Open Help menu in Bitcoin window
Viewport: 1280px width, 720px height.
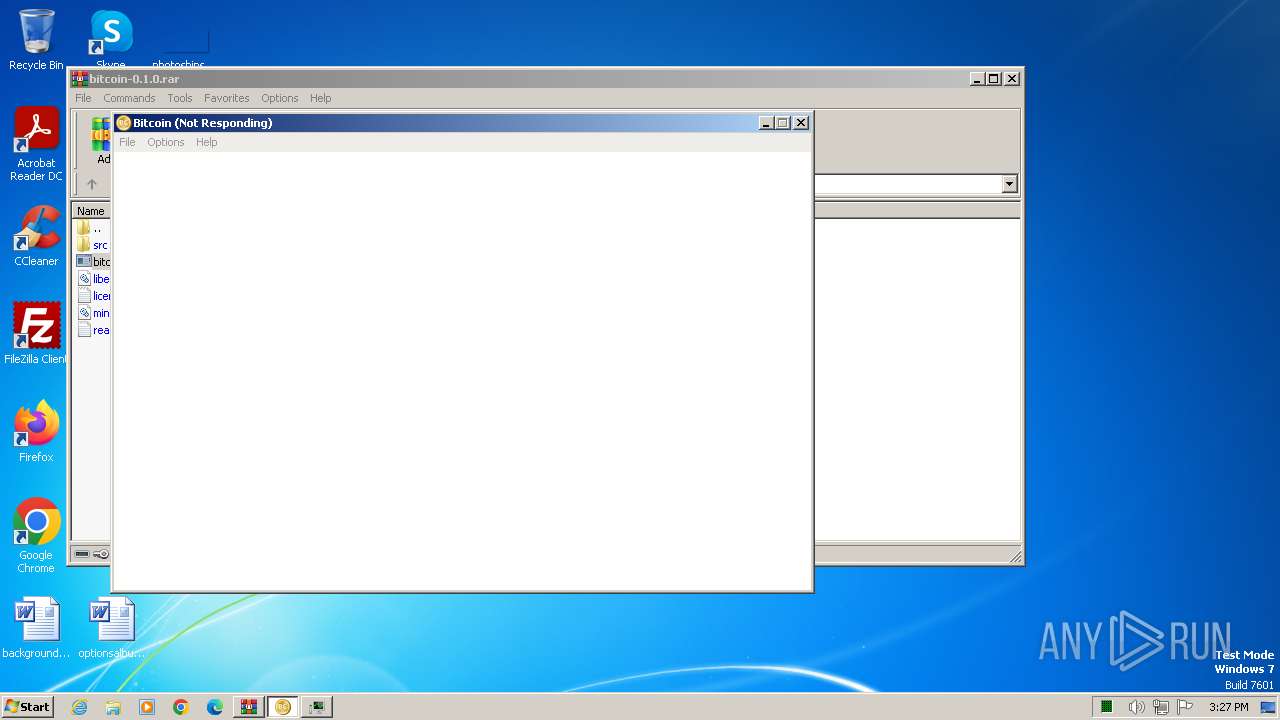207,142
